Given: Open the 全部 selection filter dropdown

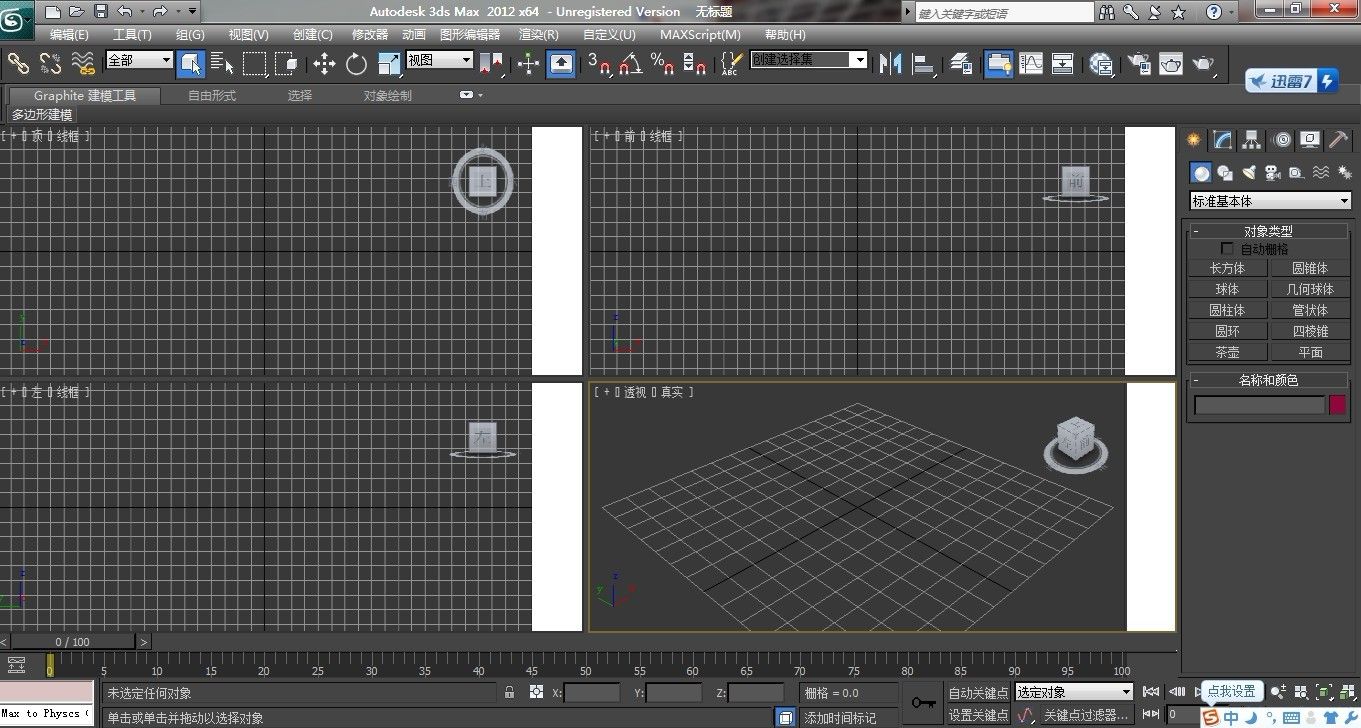Looking at the screenshot, I should point(139,60).
